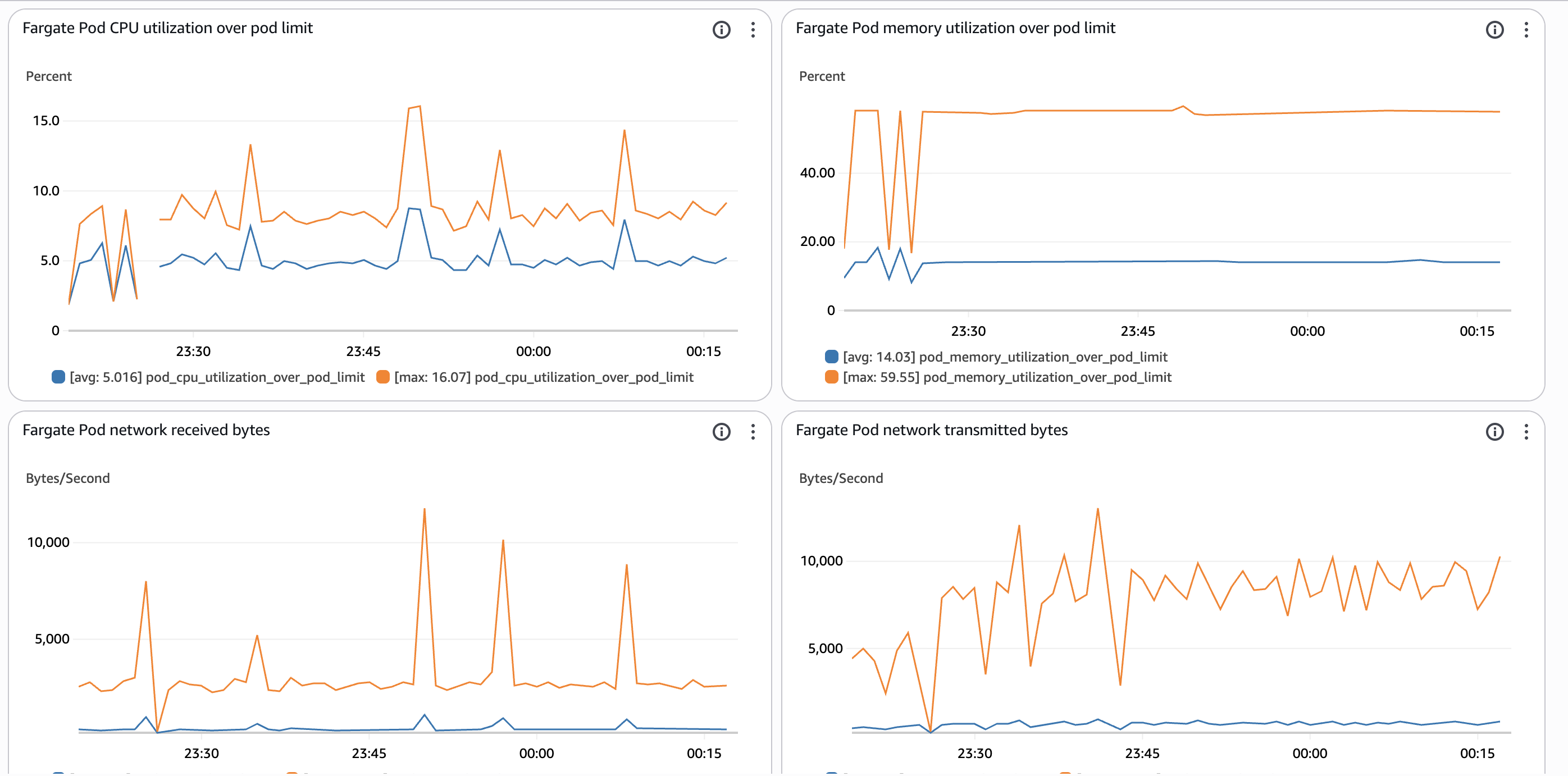The image size is (1568, 776).
Task: Click blue avg CPU legend swatch
Action: [58, 377]
